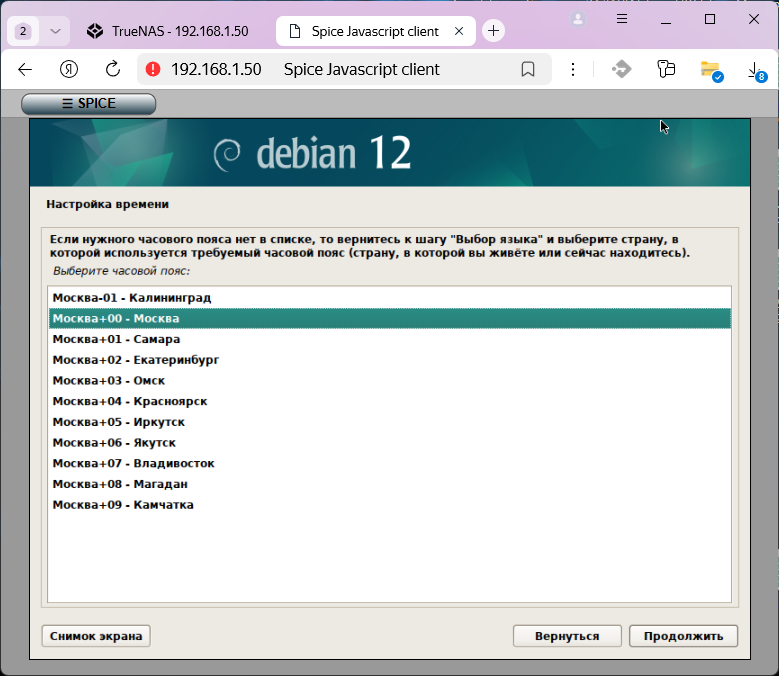Select timezone Москва+01 - Самара
The image size is (779, 676).
(390, 339)
